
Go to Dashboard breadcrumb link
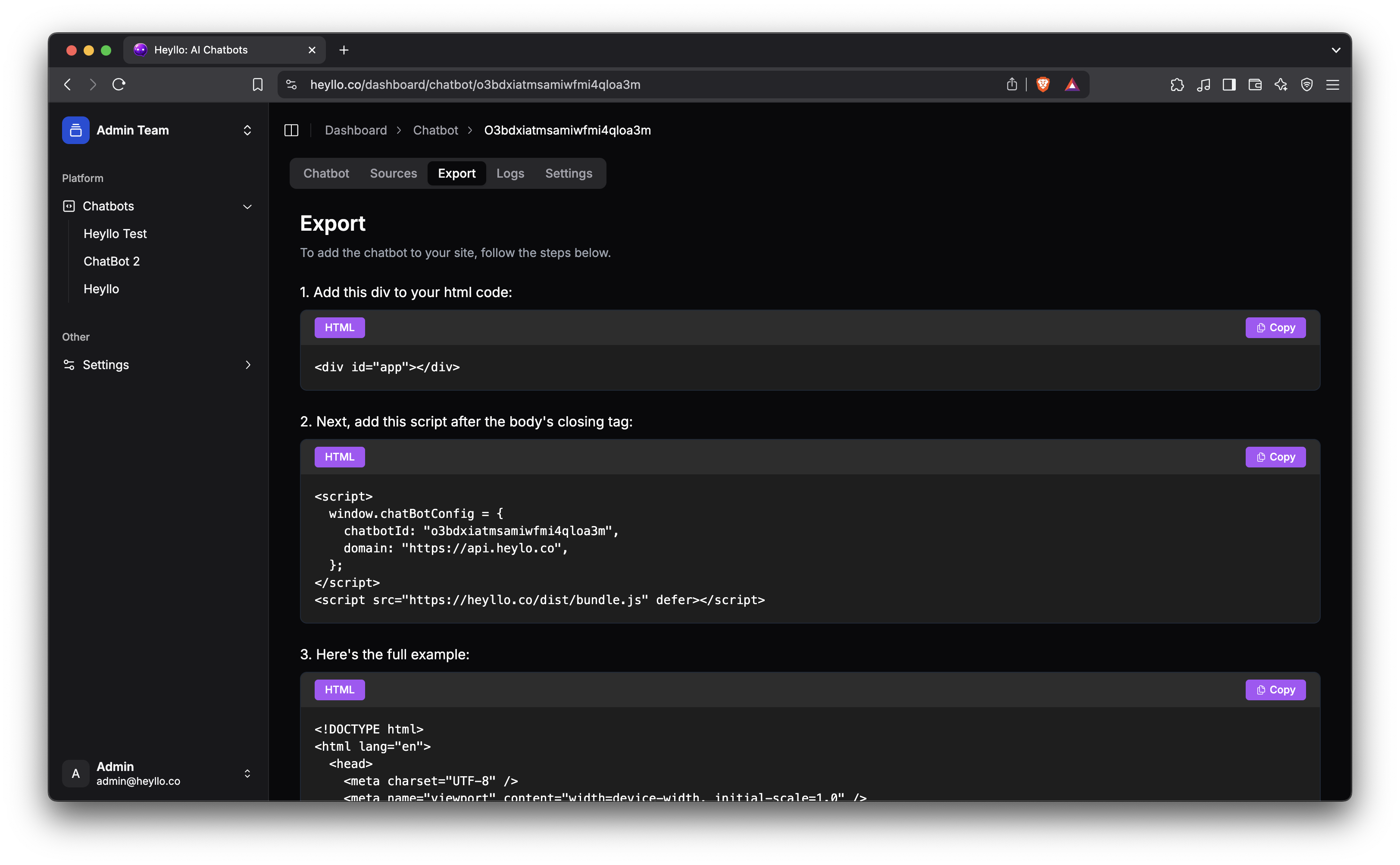356,130
